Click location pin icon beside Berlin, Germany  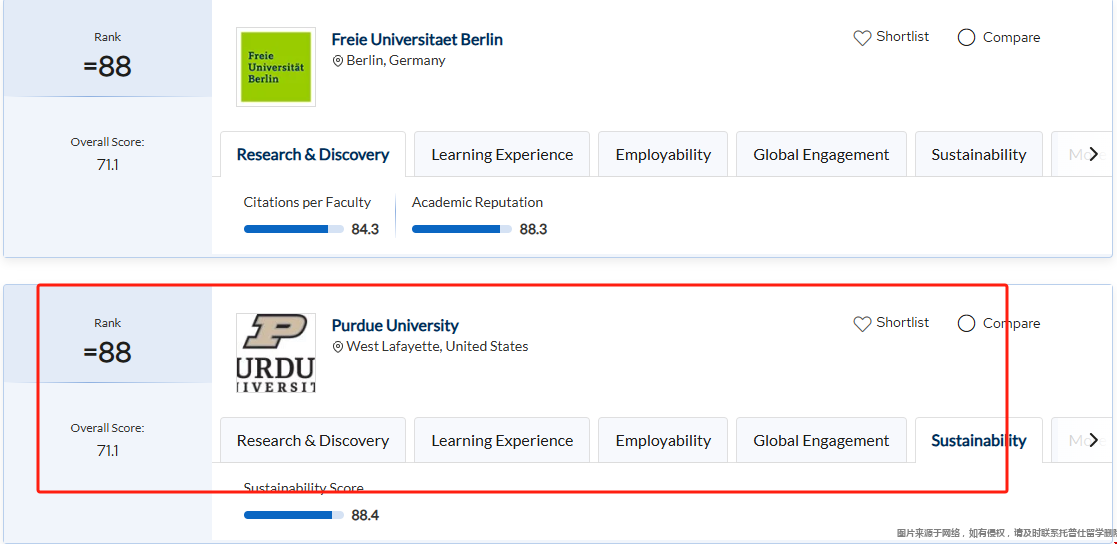(338, 61)
